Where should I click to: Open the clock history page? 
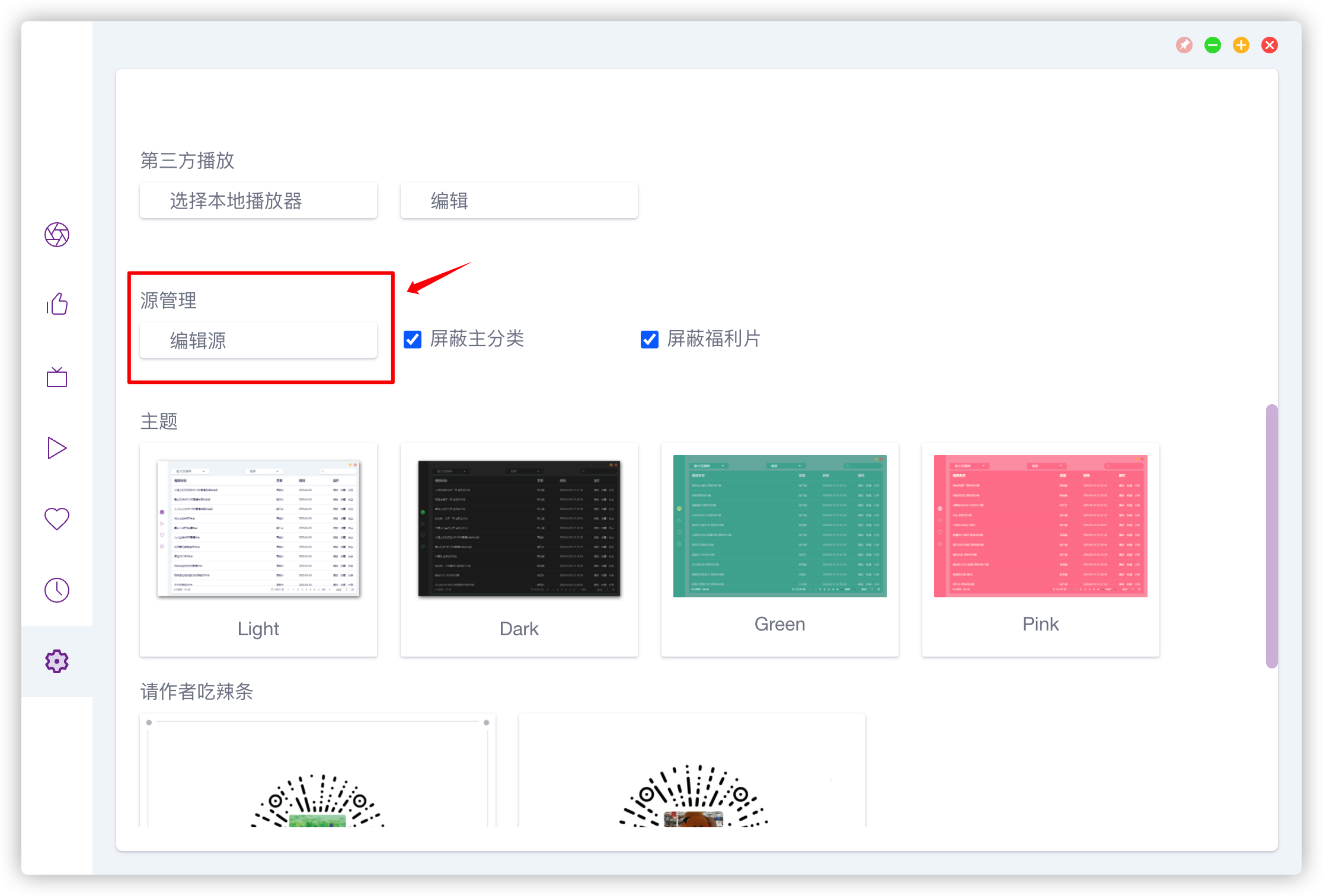point(57,590)
